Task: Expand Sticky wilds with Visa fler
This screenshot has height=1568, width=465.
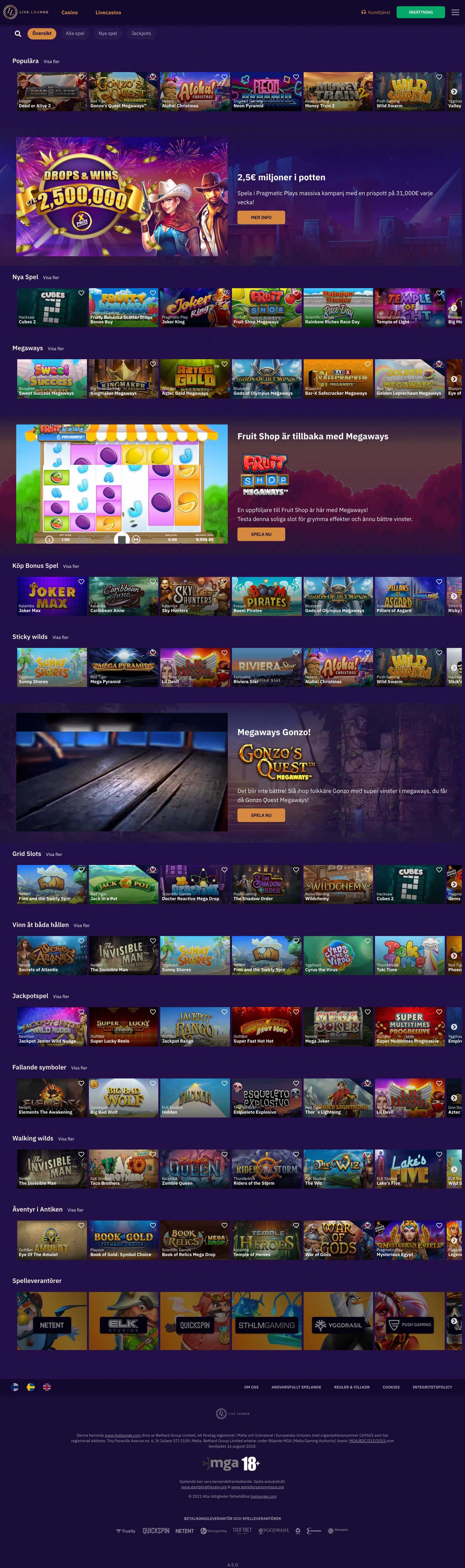Action: pos(60,637)
